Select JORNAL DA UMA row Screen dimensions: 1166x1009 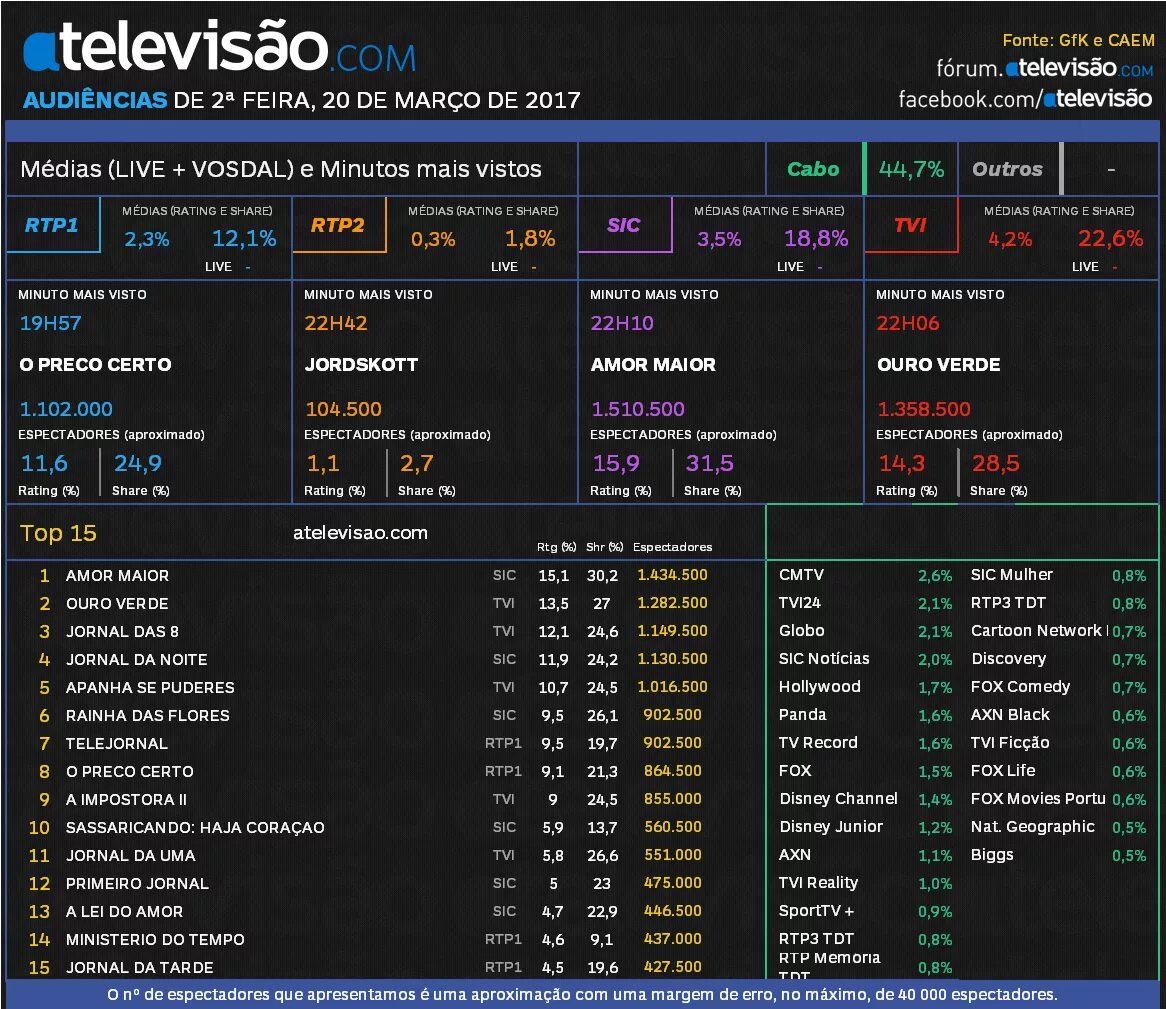386,856
